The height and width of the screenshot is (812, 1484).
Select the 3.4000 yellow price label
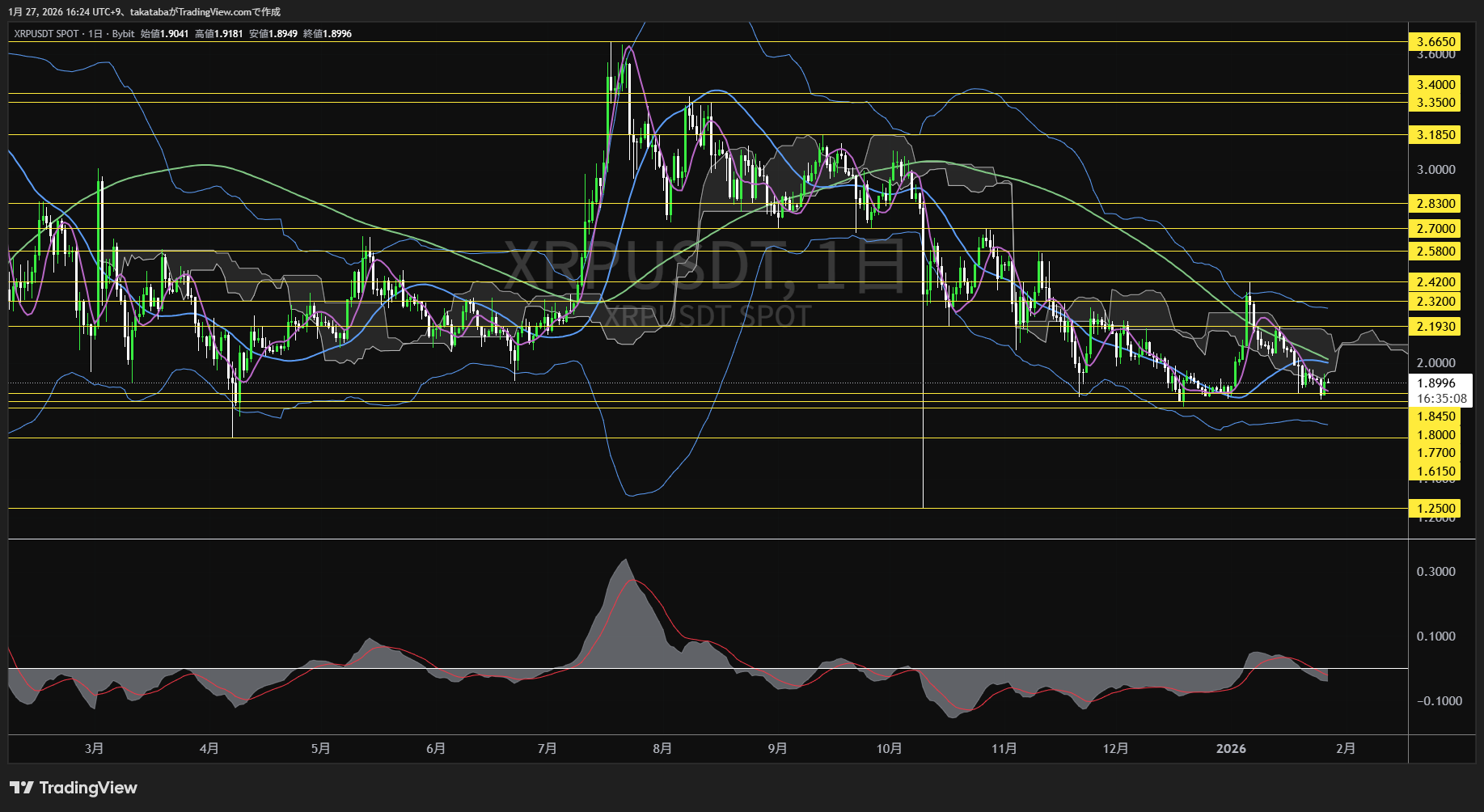pos(1435,85)
